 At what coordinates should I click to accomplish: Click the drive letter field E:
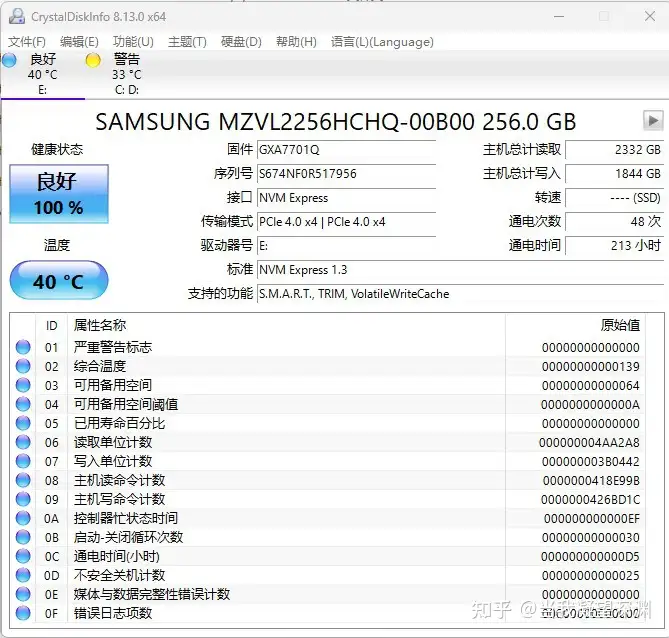346,246
